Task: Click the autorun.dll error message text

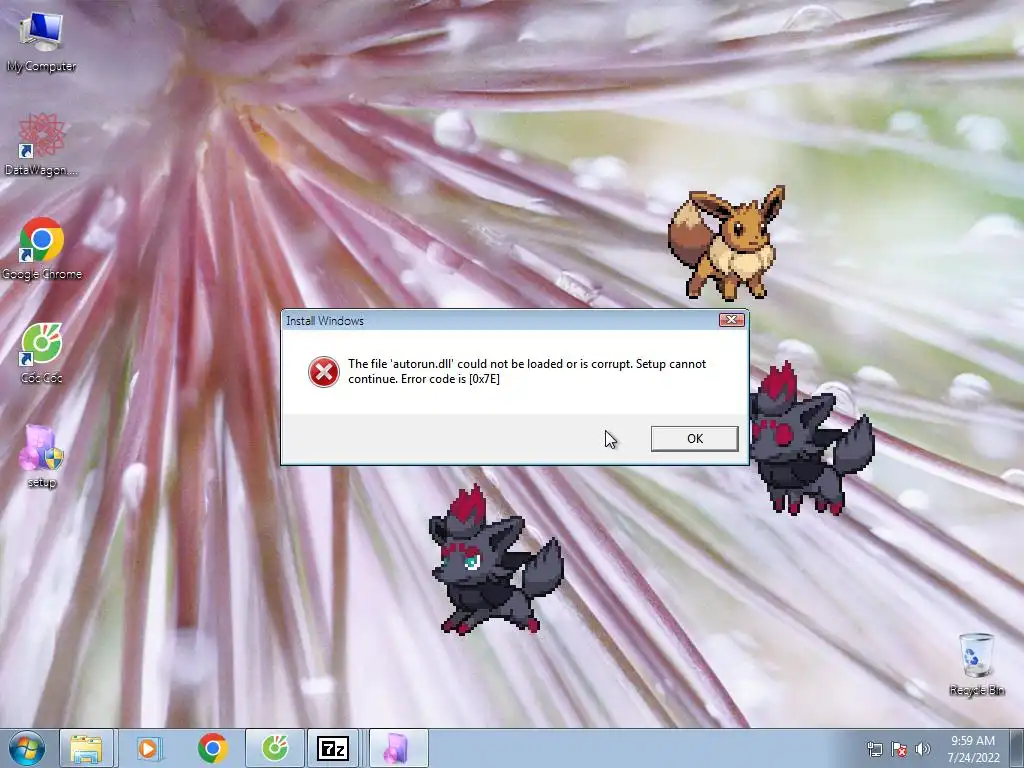Action: 526,371
